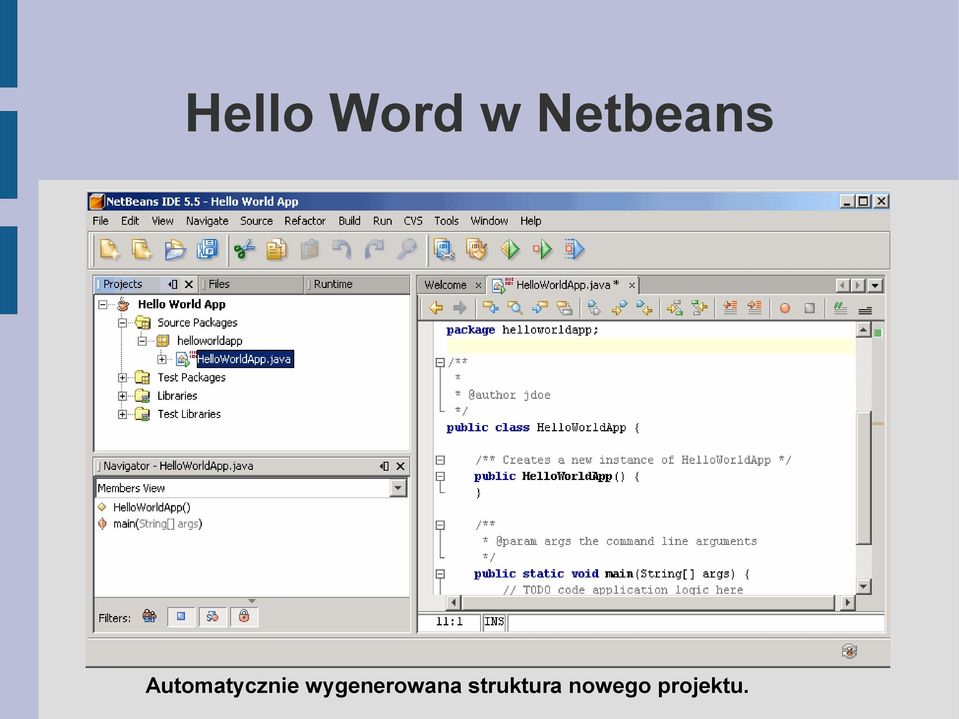Minimize the Navigator panel slide button
The image size is (959, 719).
tap(384, 466)
